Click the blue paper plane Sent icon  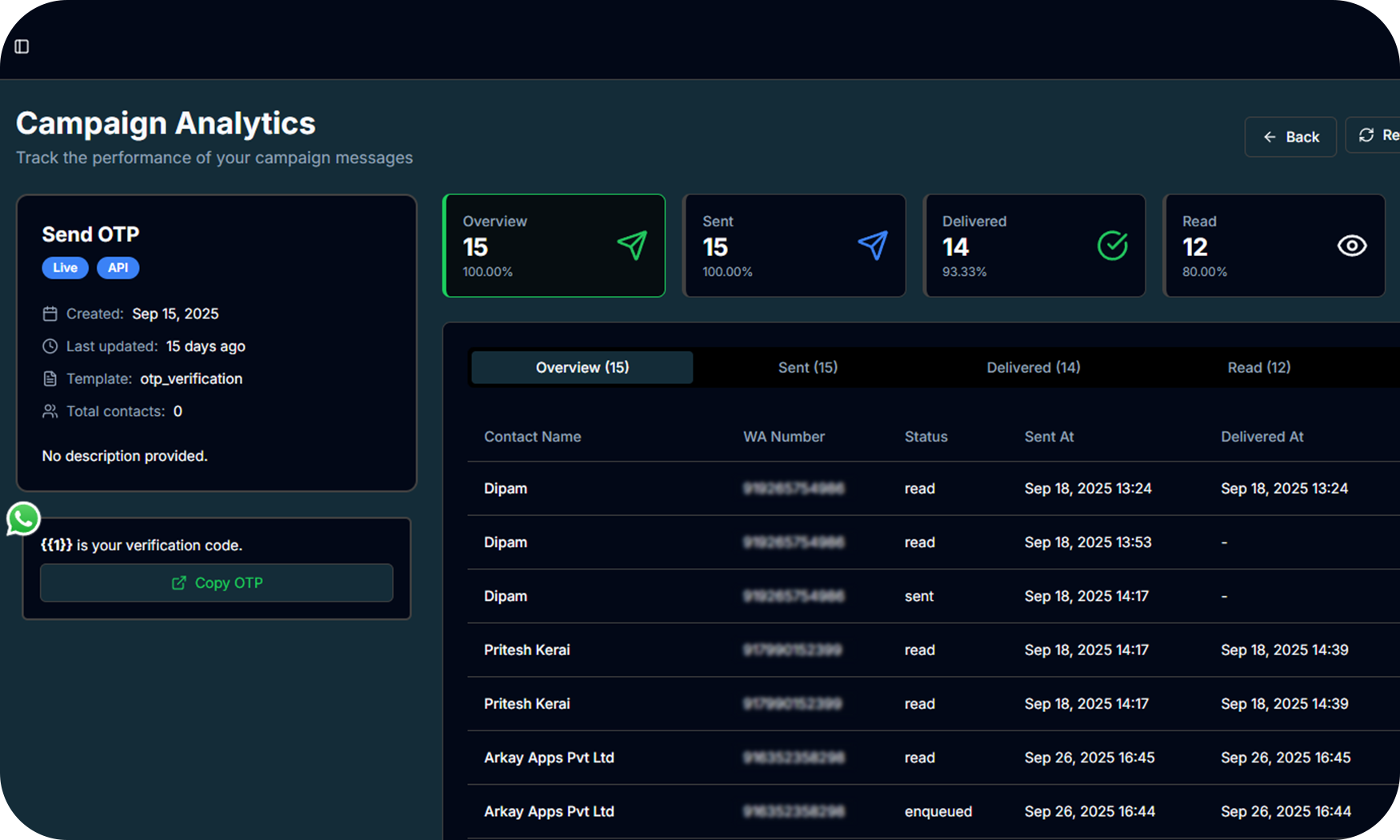point(873,246)
